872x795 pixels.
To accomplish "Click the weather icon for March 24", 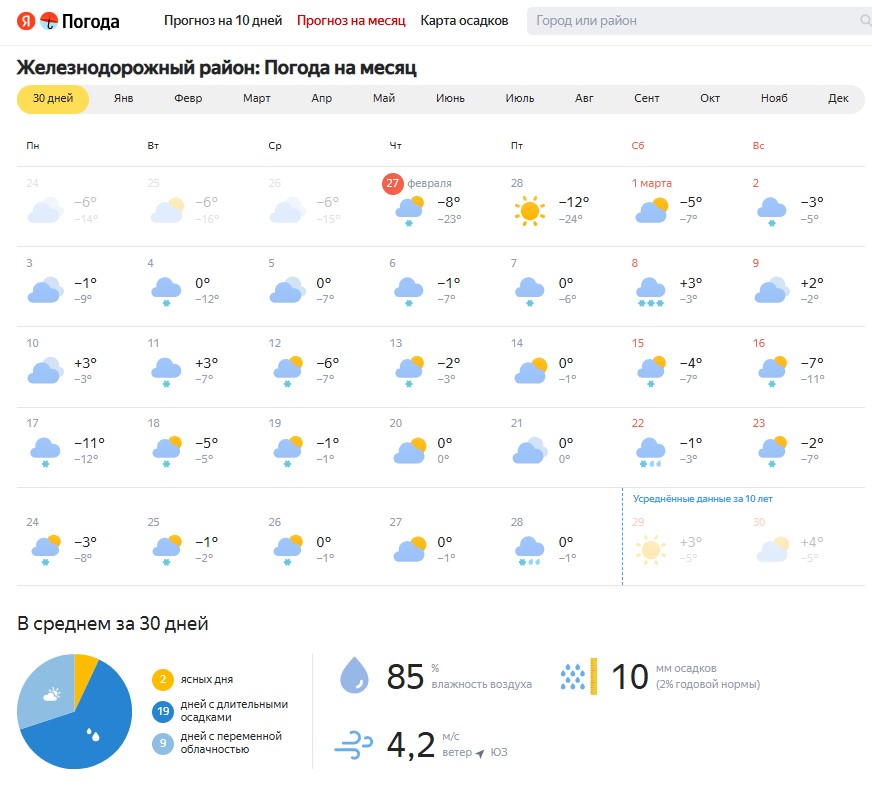I will [x=46, y=550].
